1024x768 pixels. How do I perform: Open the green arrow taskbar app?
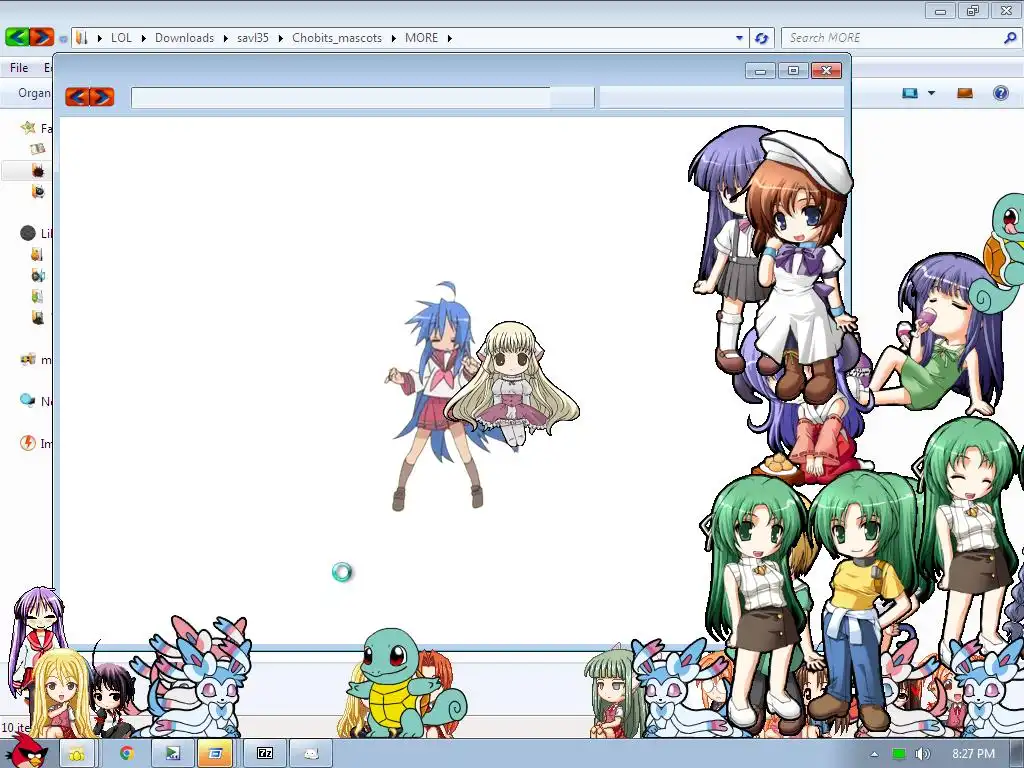172,754
